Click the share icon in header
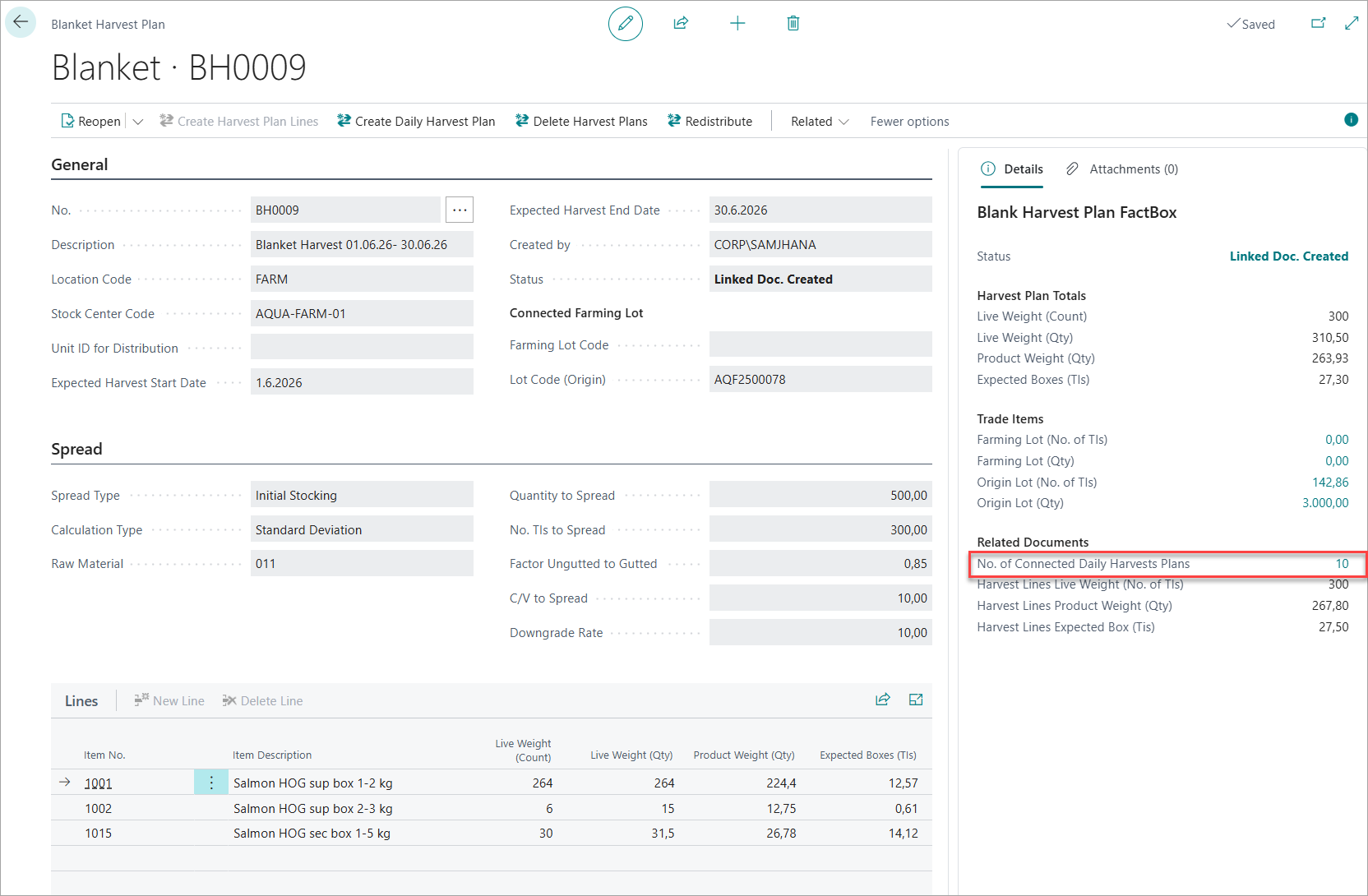The width and height of the screenshot is (1368, 896). [x=681, y=23]
